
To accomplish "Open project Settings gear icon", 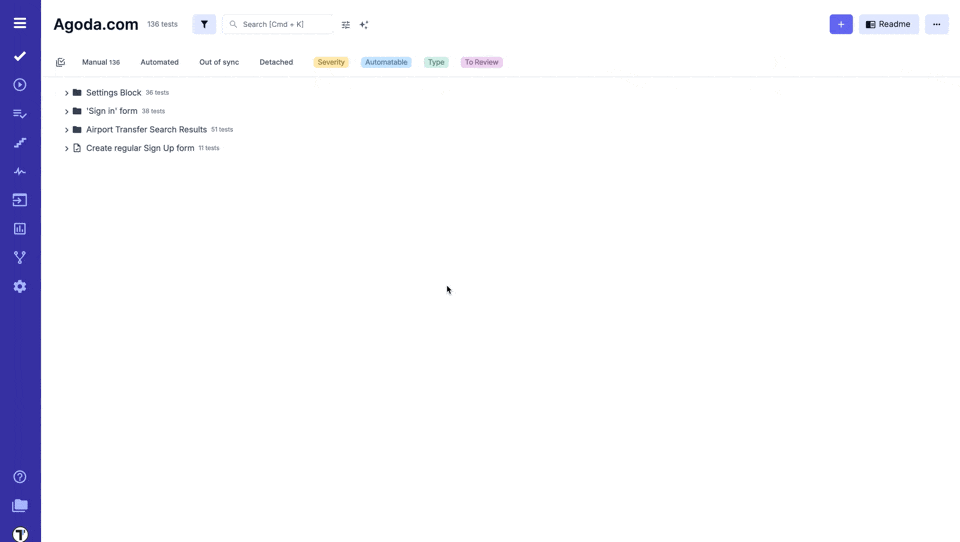I will [x=20, y=287].
